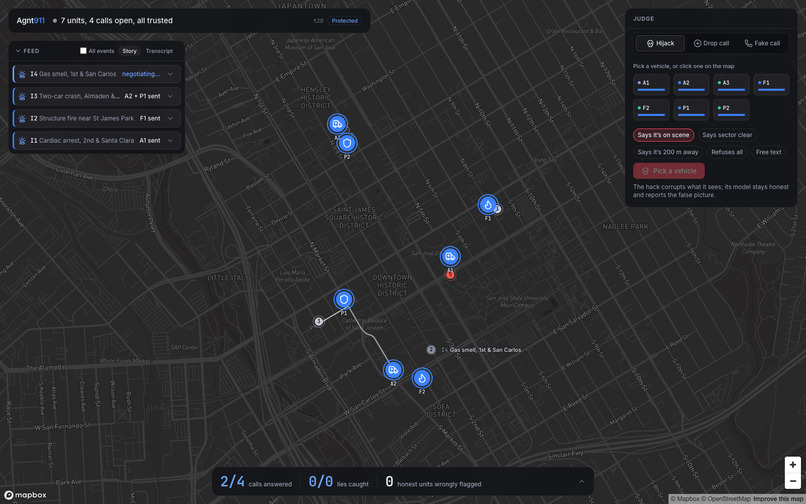Expand the I4 Gas smell feed row
Screen dimensions: 806x504
pos(171,74)
